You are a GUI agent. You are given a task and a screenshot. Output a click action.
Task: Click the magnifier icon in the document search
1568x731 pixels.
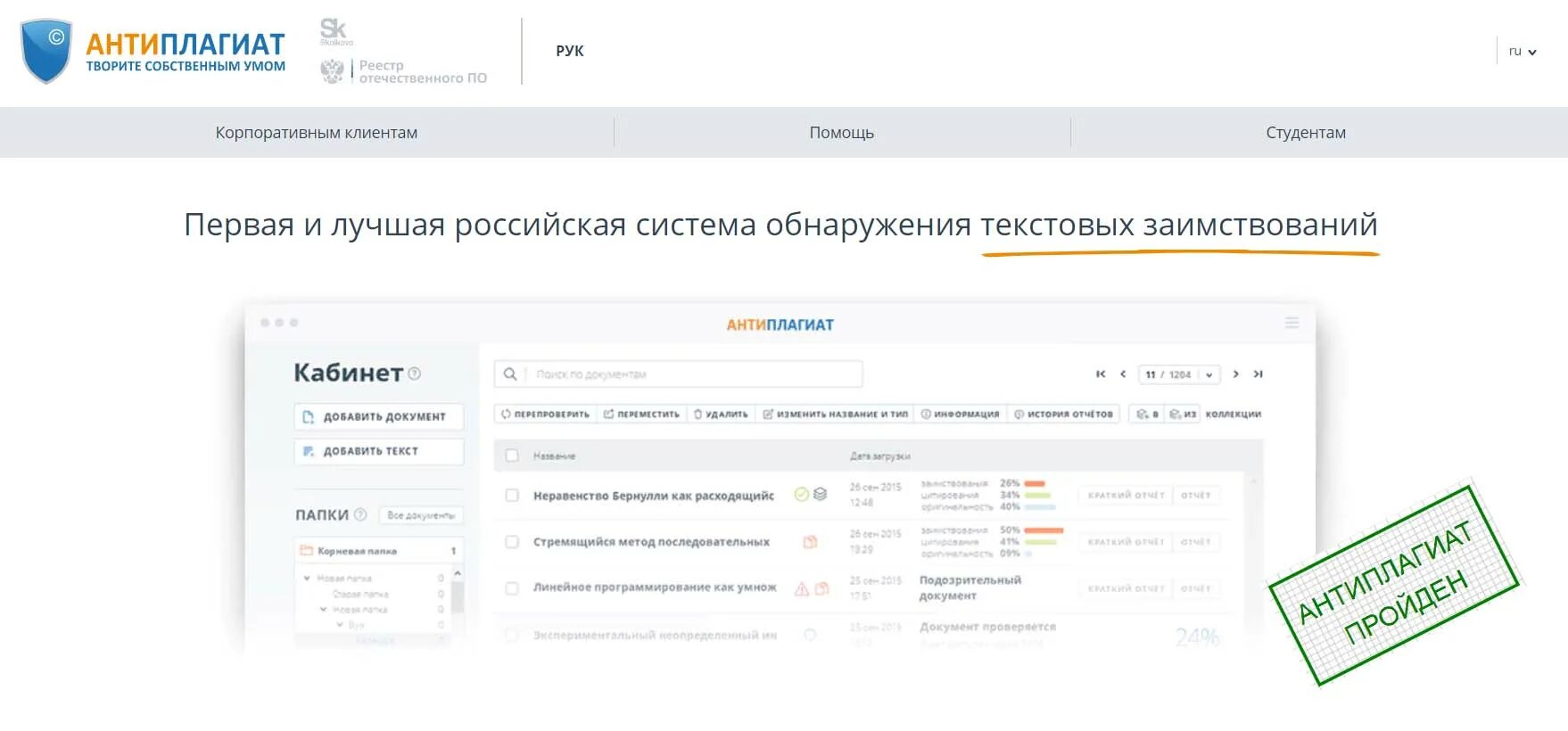510,374
